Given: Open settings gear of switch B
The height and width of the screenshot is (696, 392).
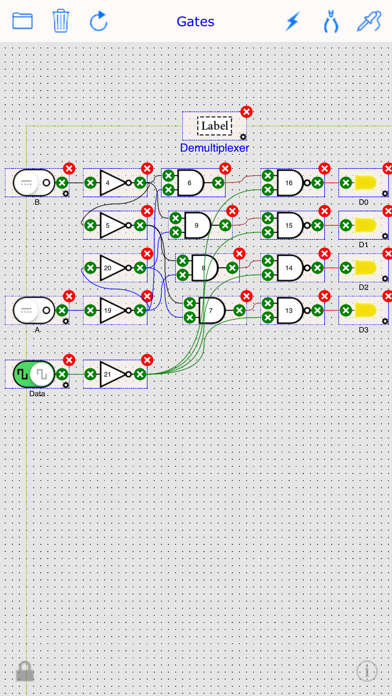Looking at the screenshot, I should [x=66, y=193].
